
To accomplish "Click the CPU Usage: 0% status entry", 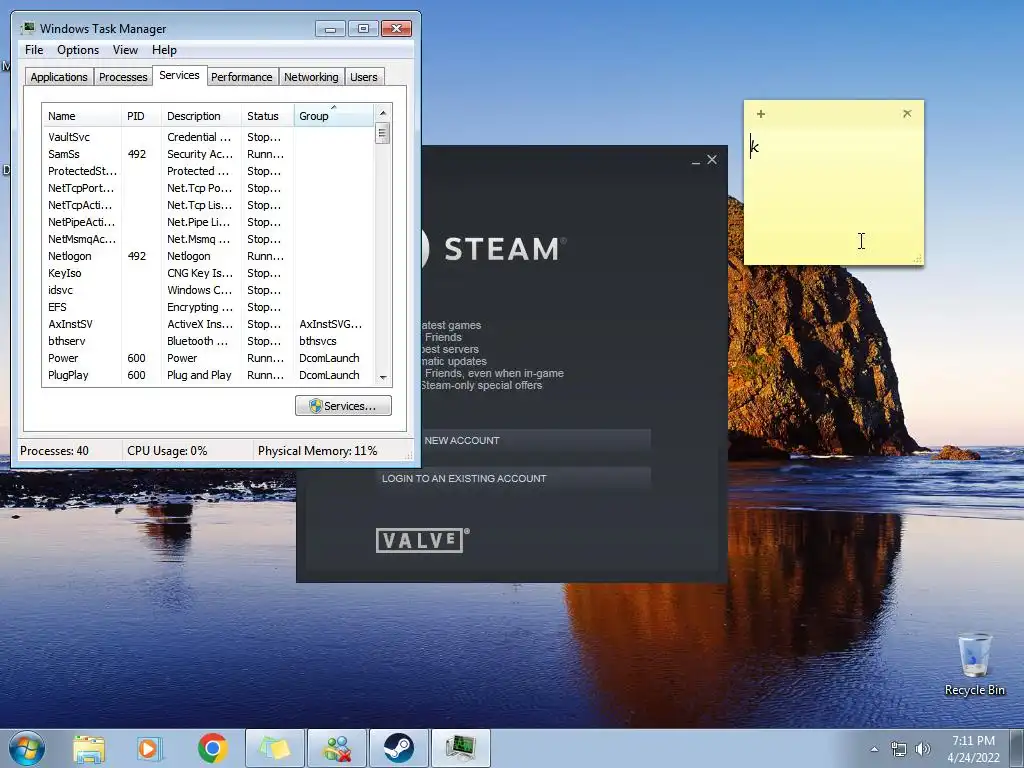I will point(167,451).
